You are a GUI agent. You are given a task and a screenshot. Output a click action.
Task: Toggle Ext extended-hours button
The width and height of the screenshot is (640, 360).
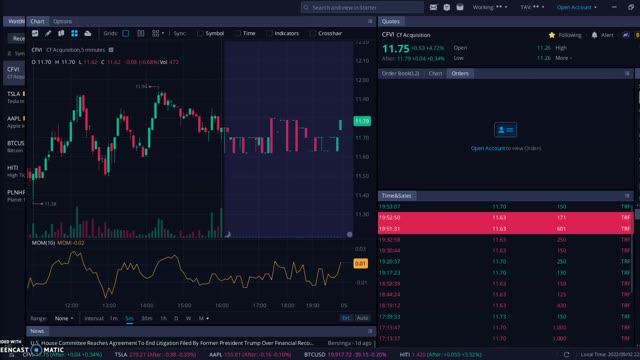pyautogui.click(x=346, y=318)
